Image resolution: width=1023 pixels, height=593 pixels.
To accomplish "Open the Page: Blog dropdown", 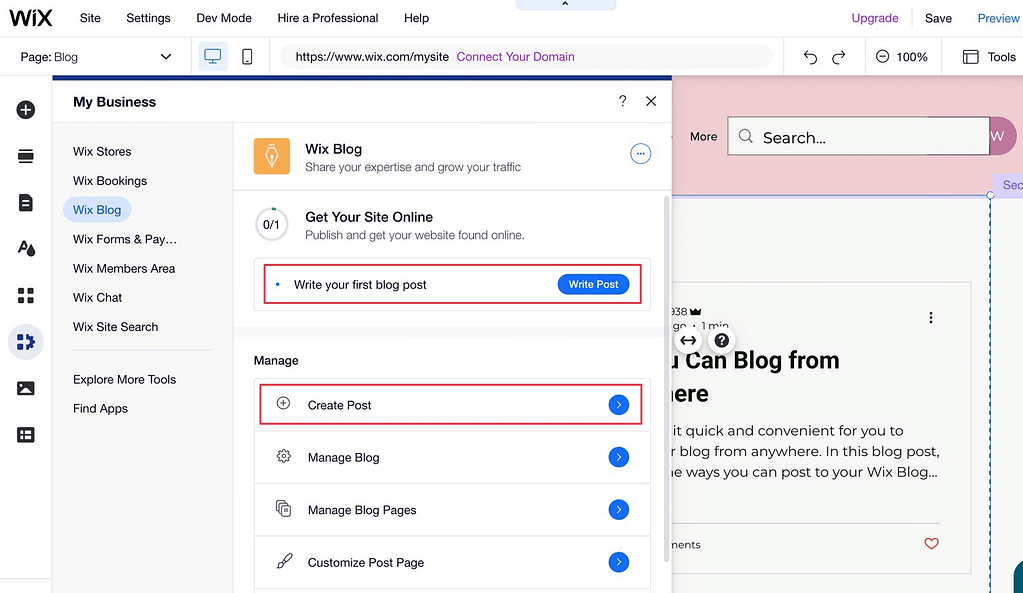I will (96, 57).
